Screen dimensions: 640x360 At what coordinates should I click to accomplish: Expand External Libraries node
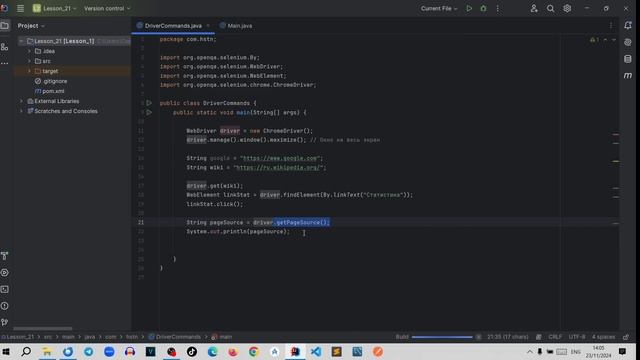(21, 101)
